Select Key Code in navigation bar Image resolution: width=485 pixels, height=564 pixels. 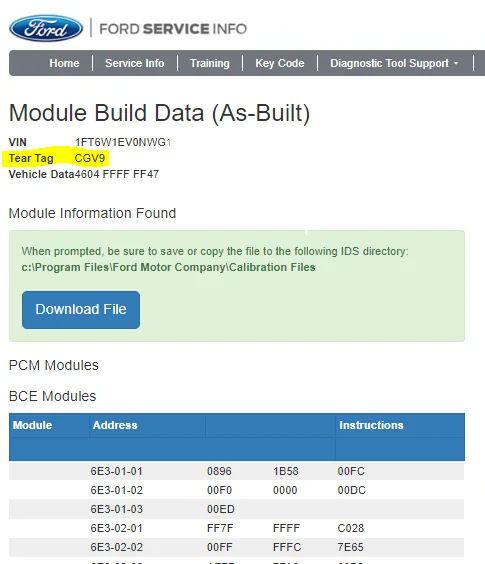[x=280, y=63]
